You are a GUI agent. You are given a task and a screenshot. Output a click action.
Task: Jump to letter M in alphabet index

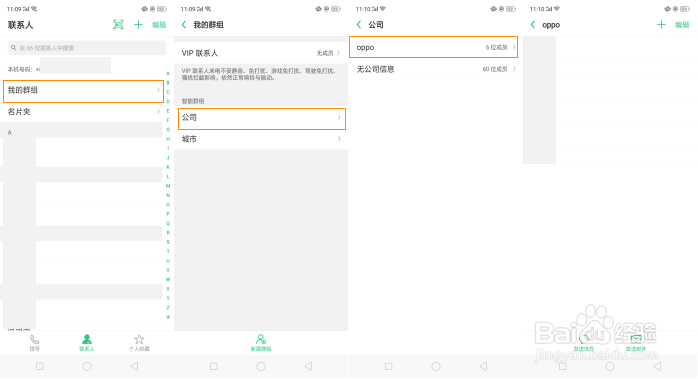(x=168, y=186)
